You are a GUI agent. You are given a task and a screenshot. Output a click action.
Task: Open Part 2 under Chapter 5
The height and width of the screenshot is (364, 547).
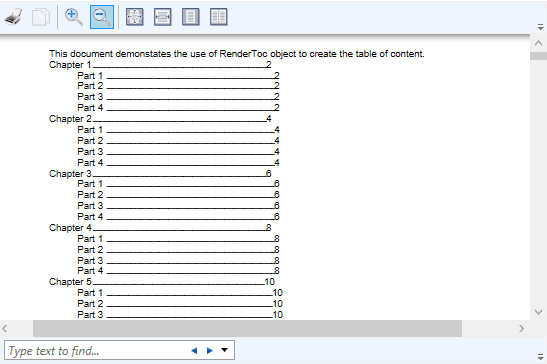(180, 304)
